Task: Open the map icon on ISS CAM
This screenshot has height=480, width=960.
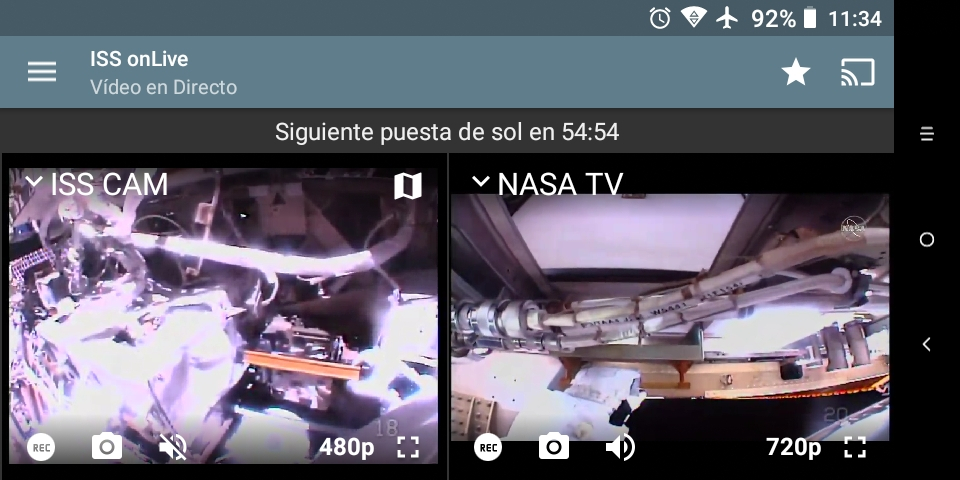Action: point(408,186)
